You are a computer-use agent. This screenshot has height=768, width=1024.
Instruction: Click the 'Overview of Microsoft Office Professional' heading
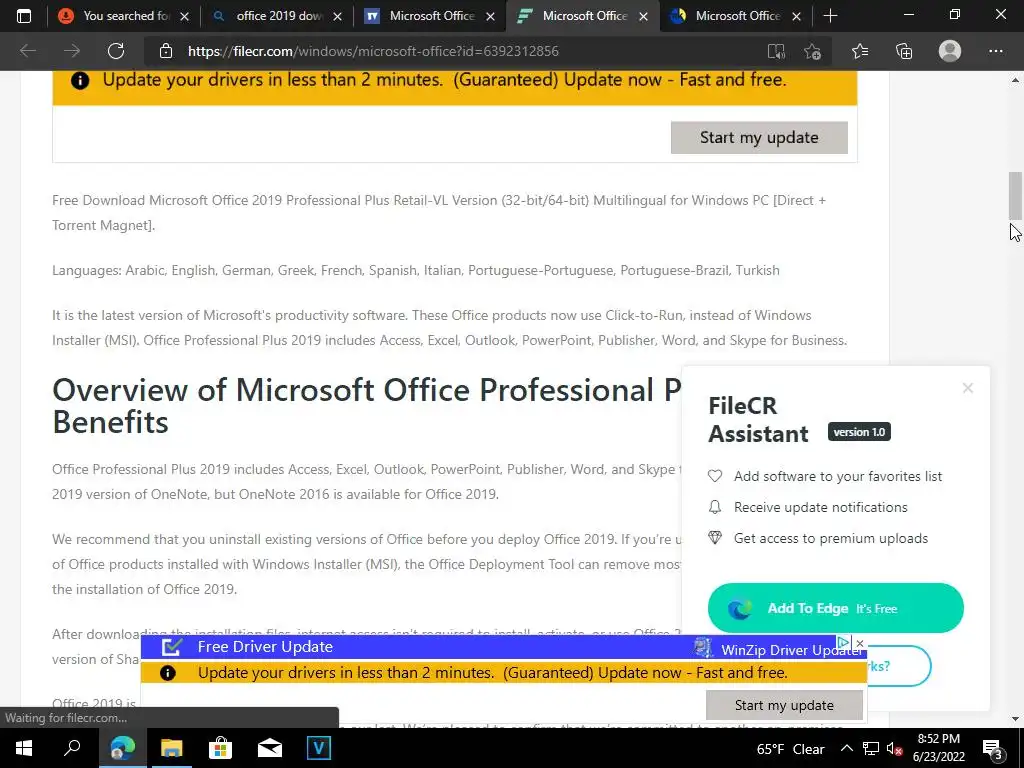point(366,406)
